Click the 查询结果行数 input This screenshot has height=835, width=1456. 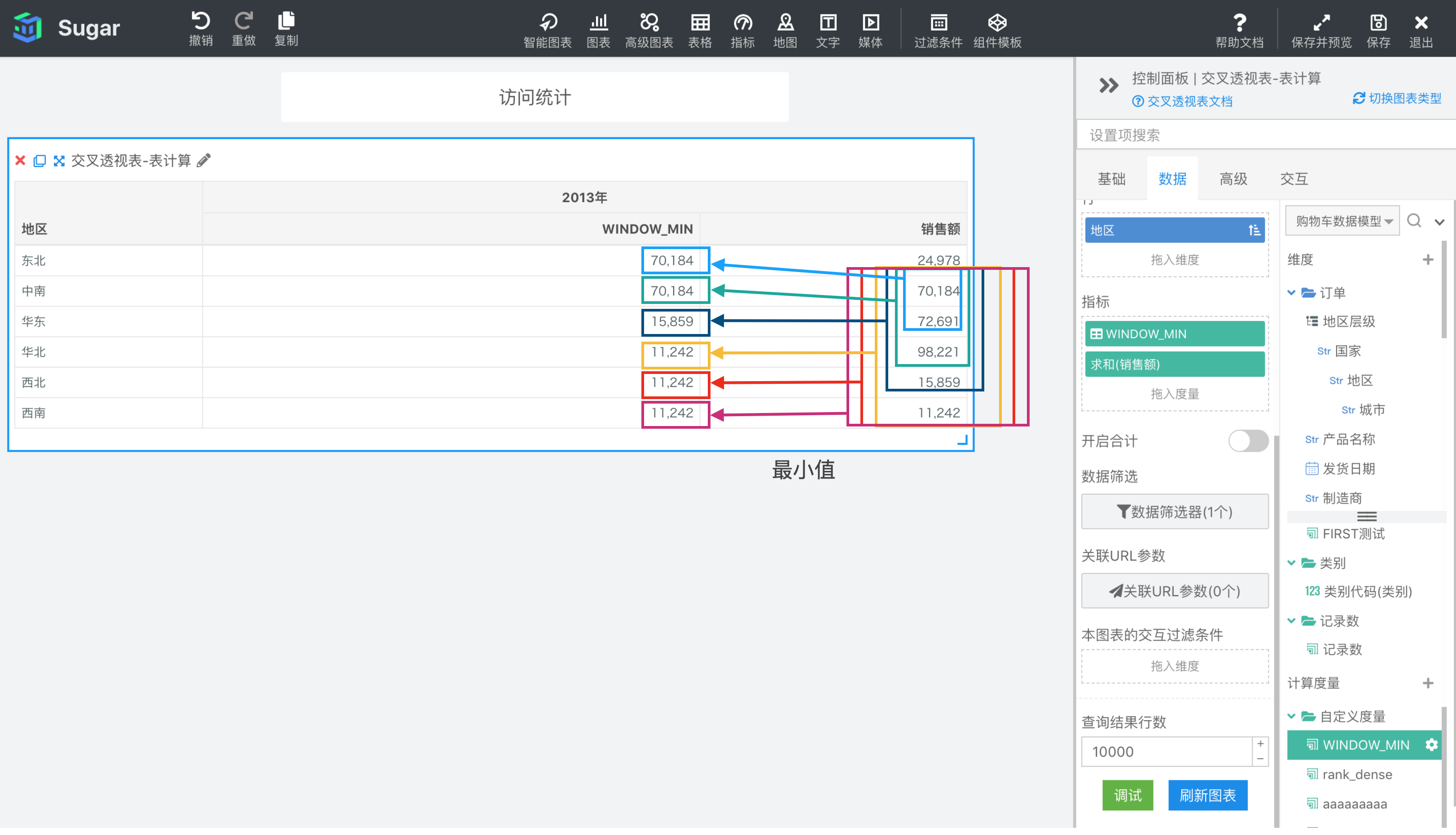[1167, 751]
